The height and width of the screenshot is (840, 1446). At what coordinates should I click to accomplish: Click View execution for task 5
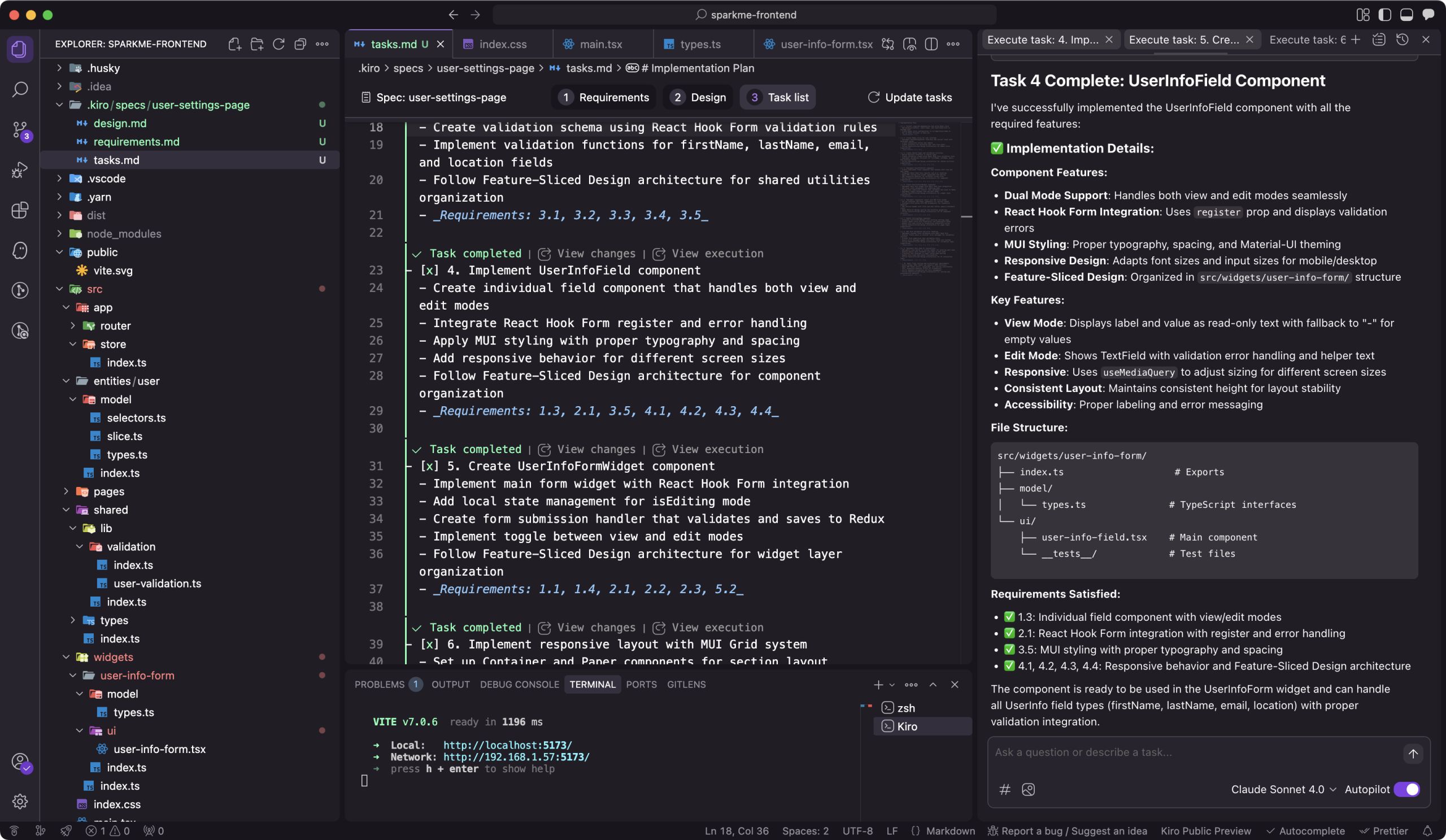point(708,449)
